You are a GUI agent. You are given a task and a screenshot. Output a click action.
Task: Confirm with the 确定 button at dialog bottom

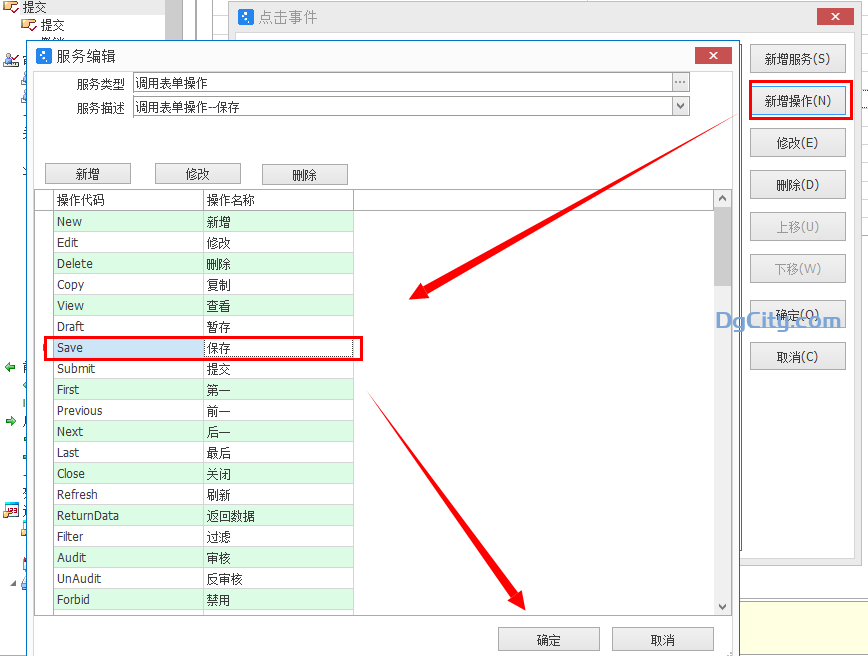(x=548, y=638)
